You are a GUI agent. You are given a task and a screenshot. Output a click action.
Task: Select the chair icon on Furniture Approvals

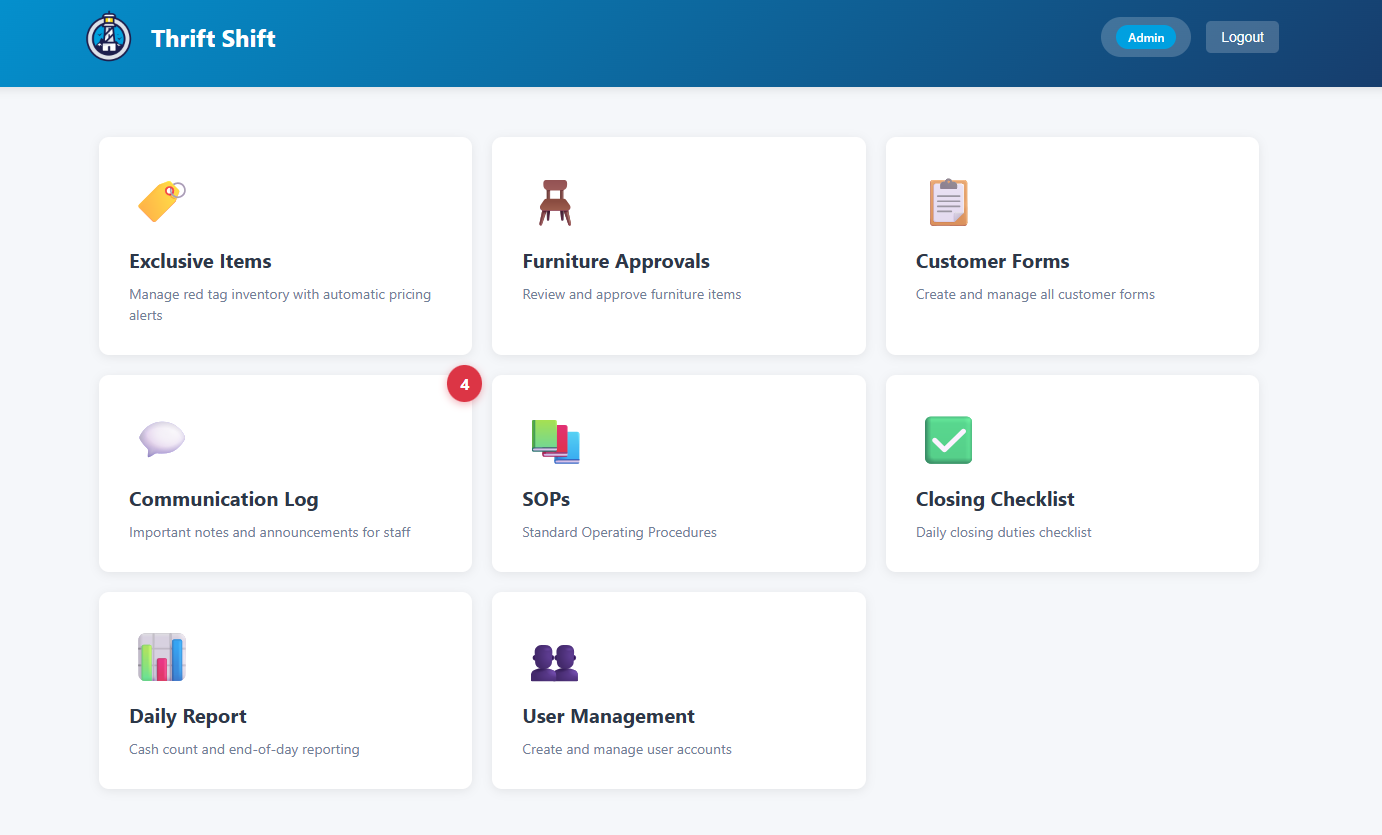[554, 202]
